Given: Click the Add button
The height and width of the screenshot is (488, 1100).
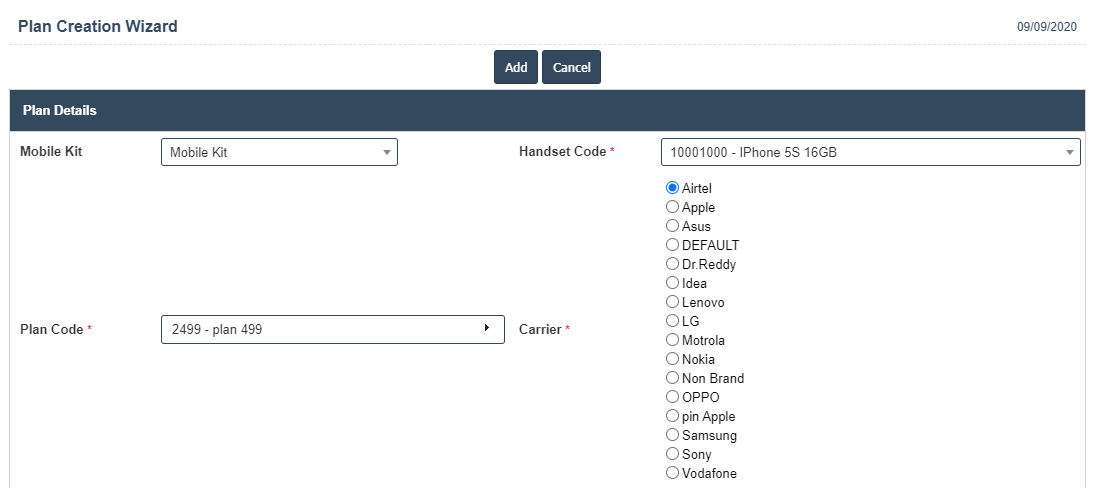Looking at the screenshot, I should (x=515, y=67).
